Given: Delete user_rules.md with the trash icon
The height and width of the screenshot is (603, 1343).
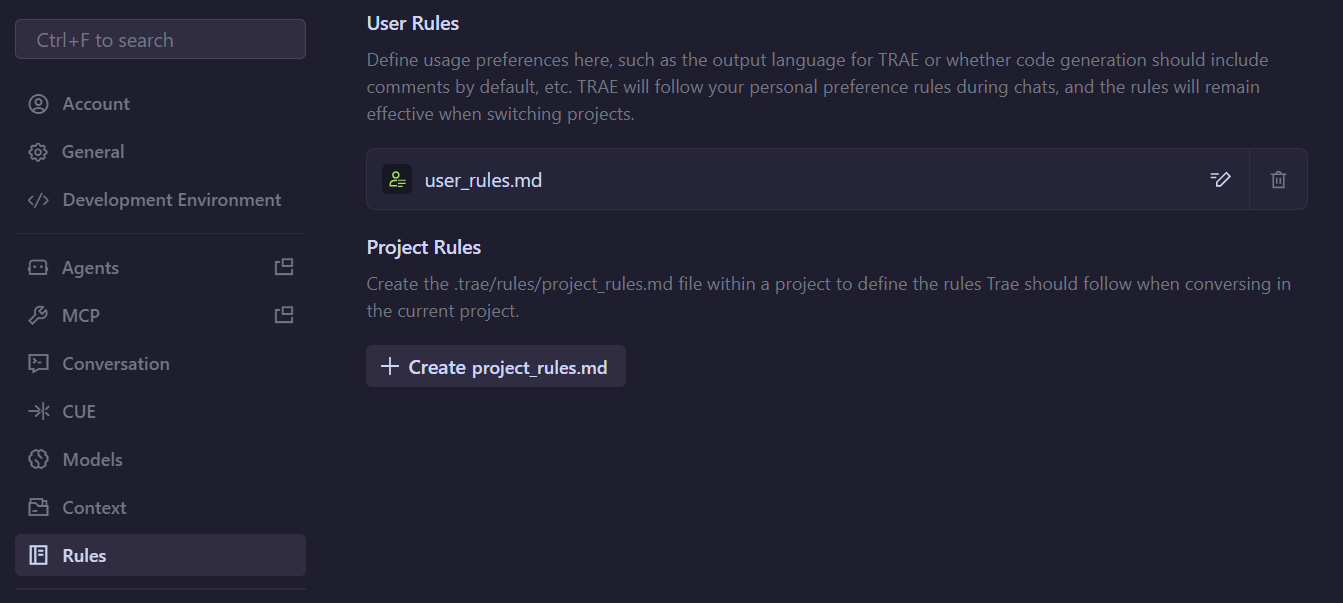Looking at the screenshot, I should [x=1278, y=179].
